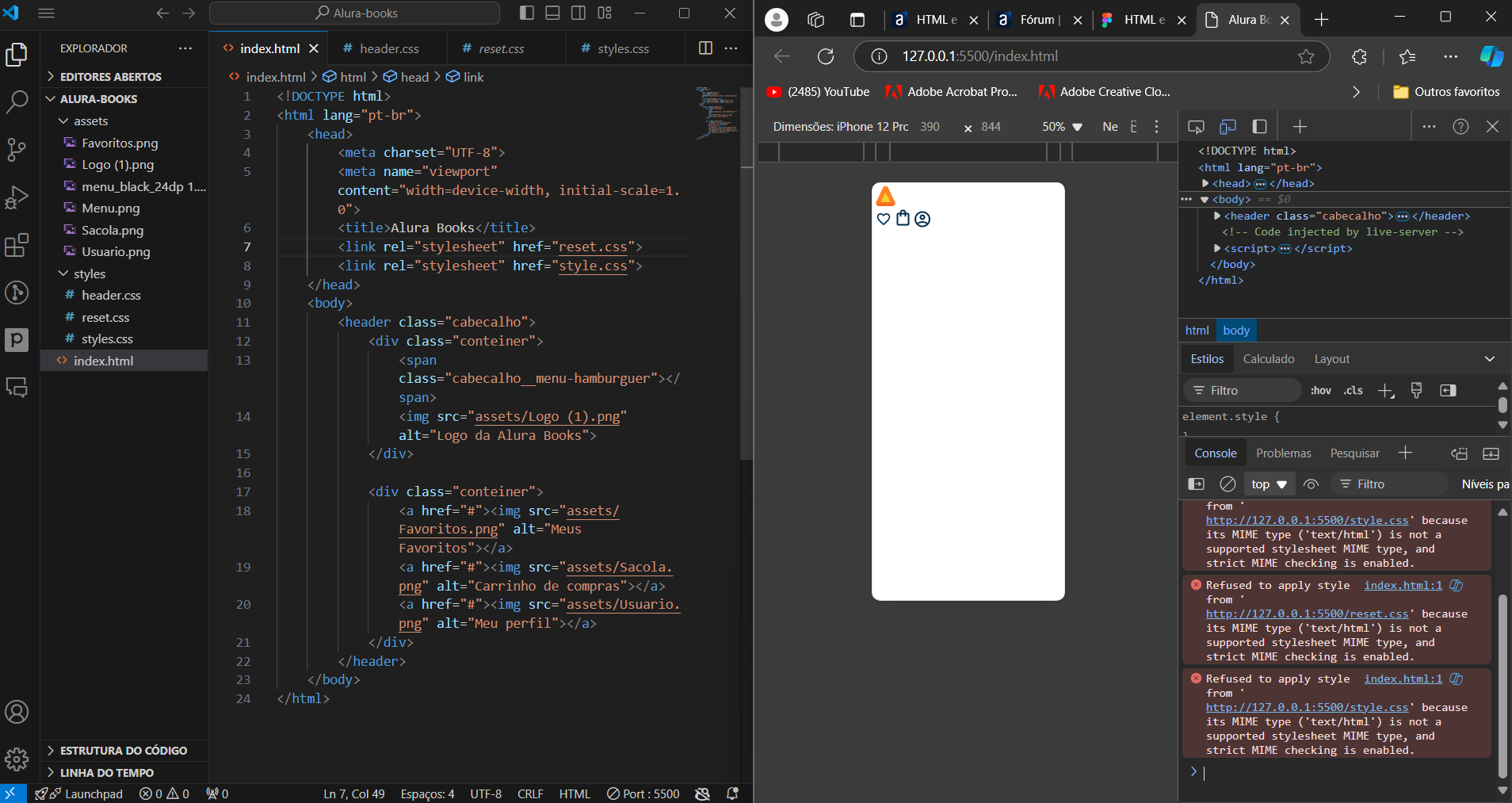Add this page to favorites with star icon
Viewport: 1512px width, 803px height.
pyautogui.click(x=1306, y=56)
